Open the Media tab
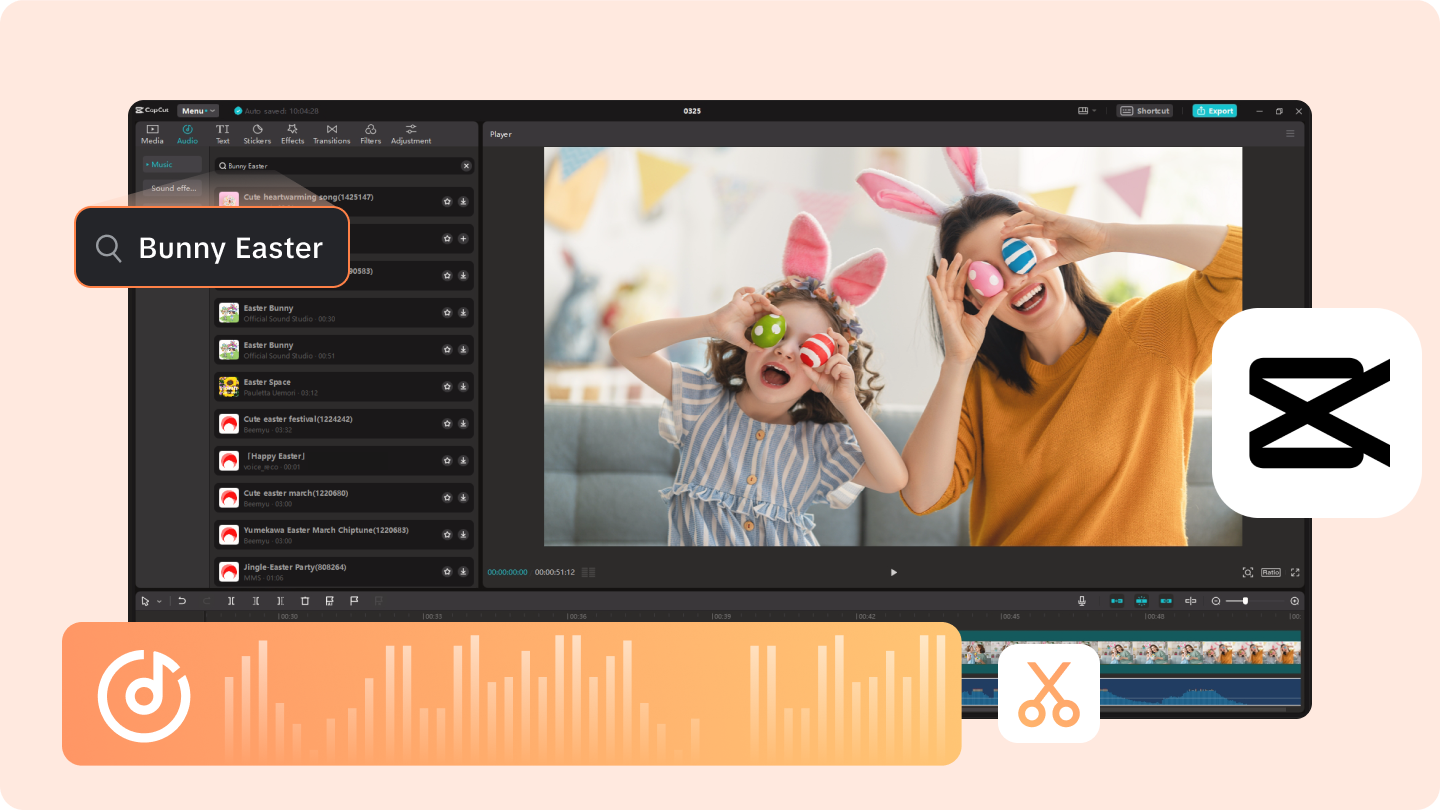The width and height of the screenshot is (1440, 810). (x=152, y=134)
